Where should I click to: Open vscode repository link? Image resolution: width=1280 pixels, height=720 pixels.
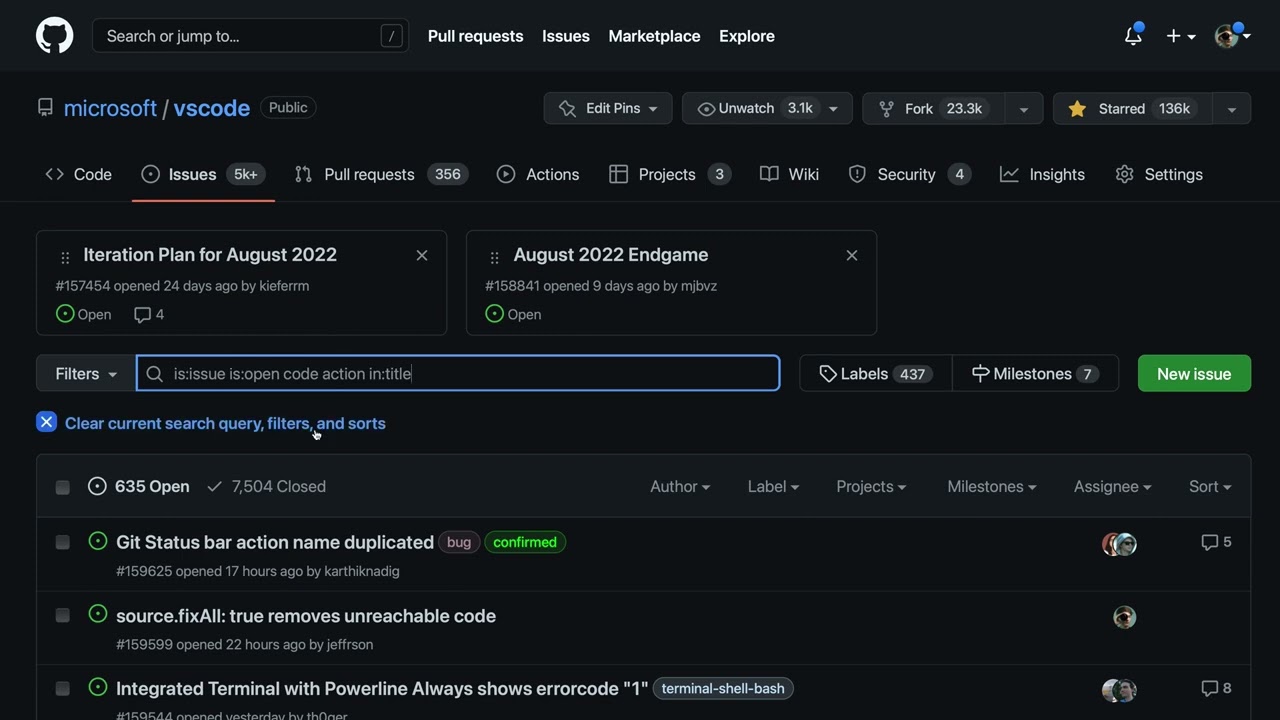(x=212, y=108)
